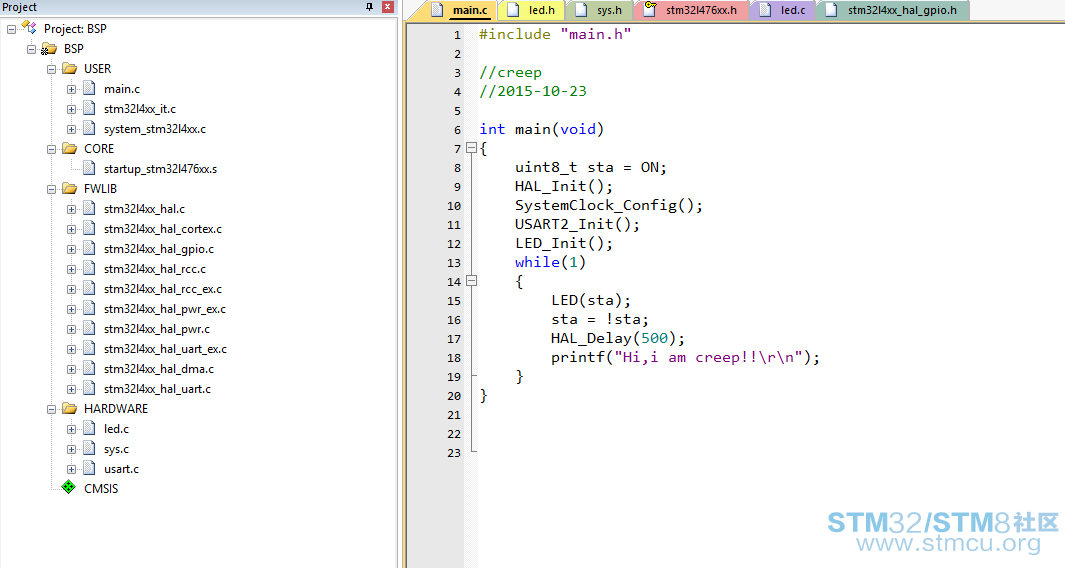Place cursor on USART2_Init(); line
This screenshot has height=568, width=1065.
coord(577,224)
